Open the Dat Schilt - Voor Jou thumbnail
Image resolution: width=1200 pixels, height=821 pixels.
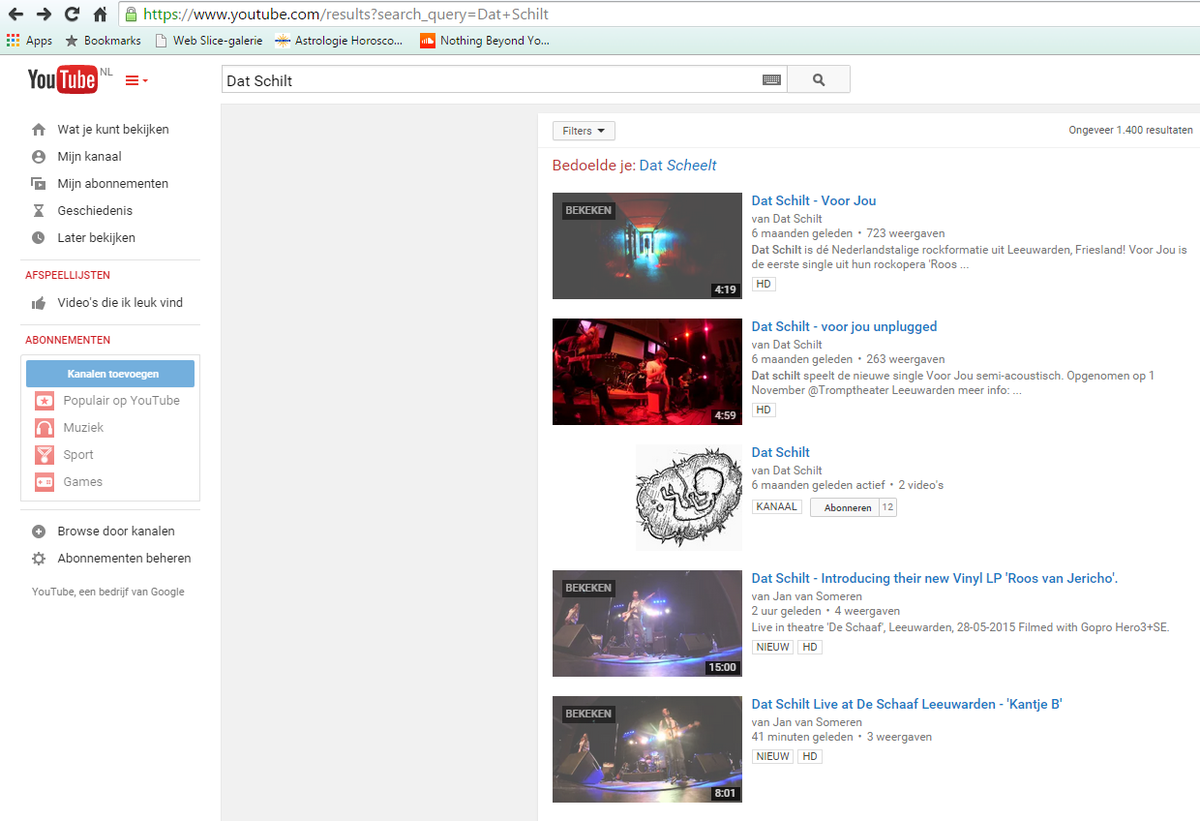[x=647, y=246]
